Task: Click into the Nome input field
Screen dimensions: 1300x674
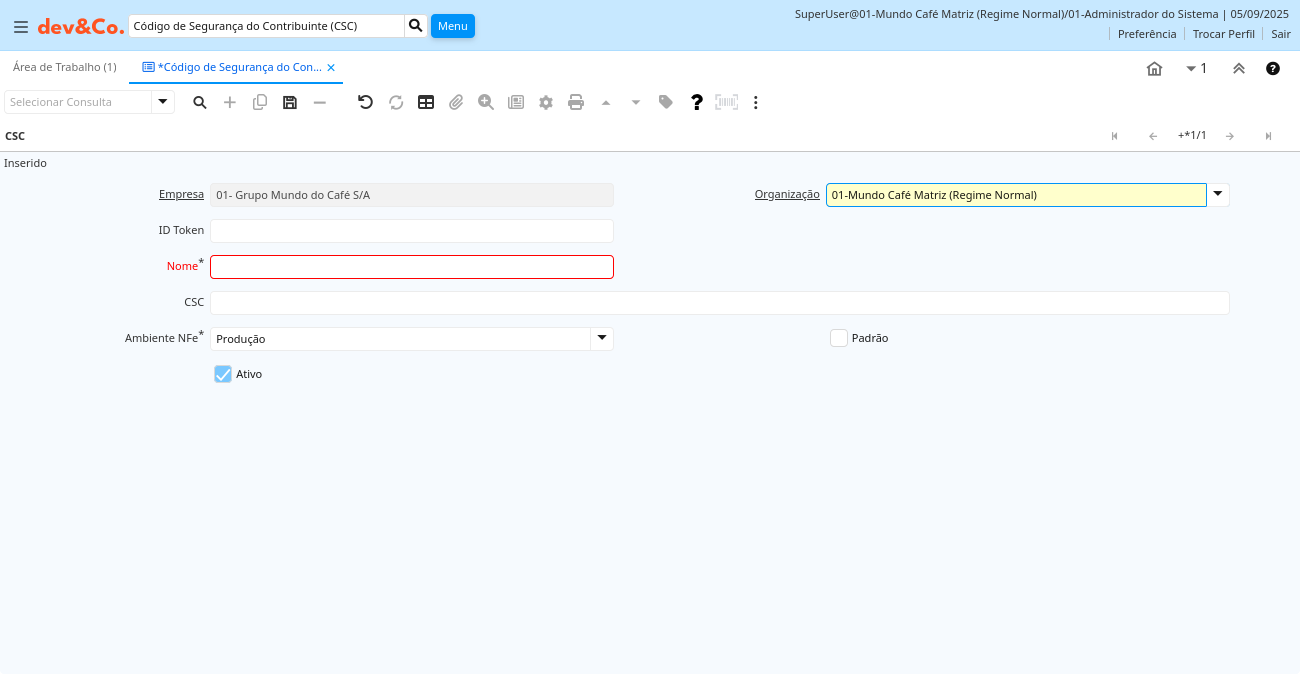Action: pos(411,267)
